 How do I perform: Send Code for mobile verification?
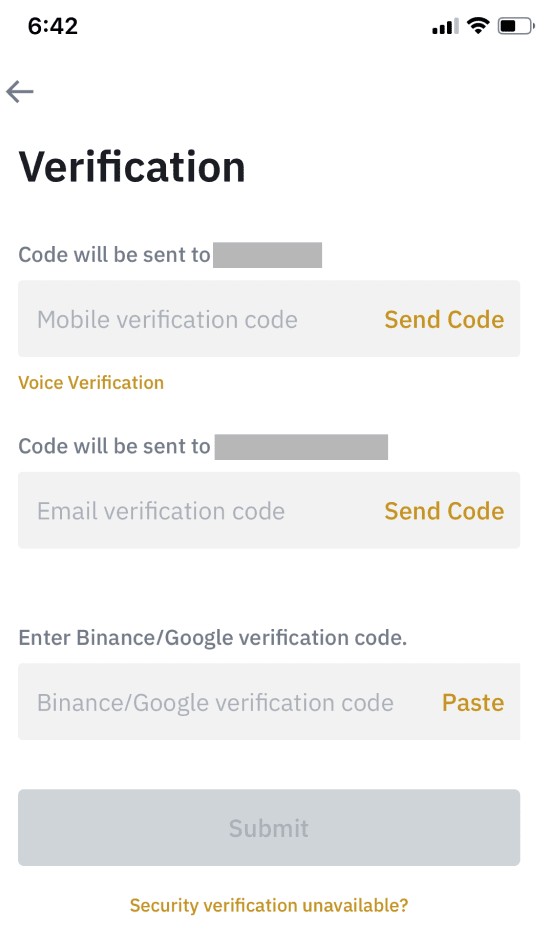coord(444,319)
